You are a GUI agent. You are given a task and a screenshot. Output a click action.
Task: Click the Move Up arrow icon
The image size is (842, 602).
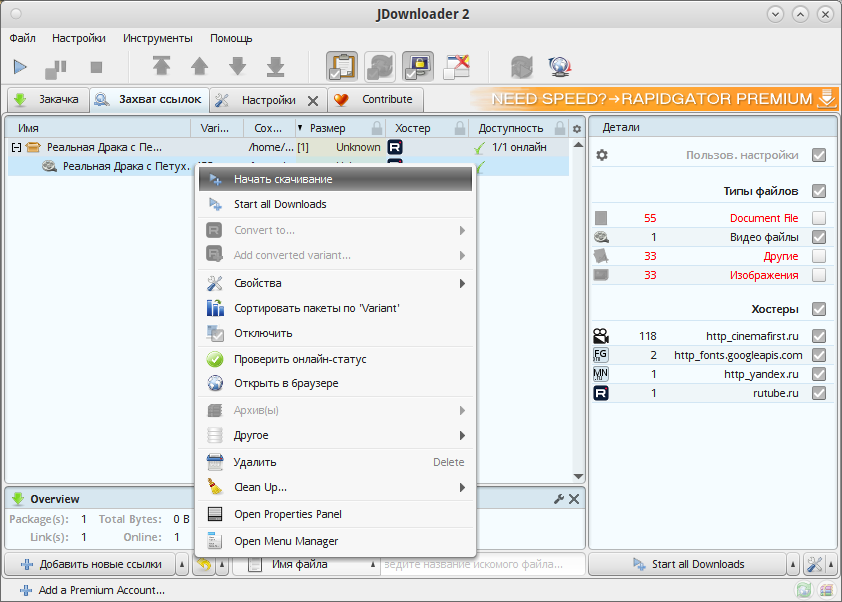200,66
